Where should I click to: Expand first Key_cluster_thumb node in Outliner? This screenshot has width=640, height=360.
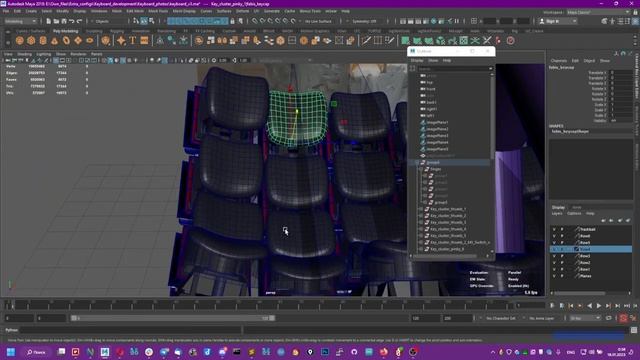(421, 209)
